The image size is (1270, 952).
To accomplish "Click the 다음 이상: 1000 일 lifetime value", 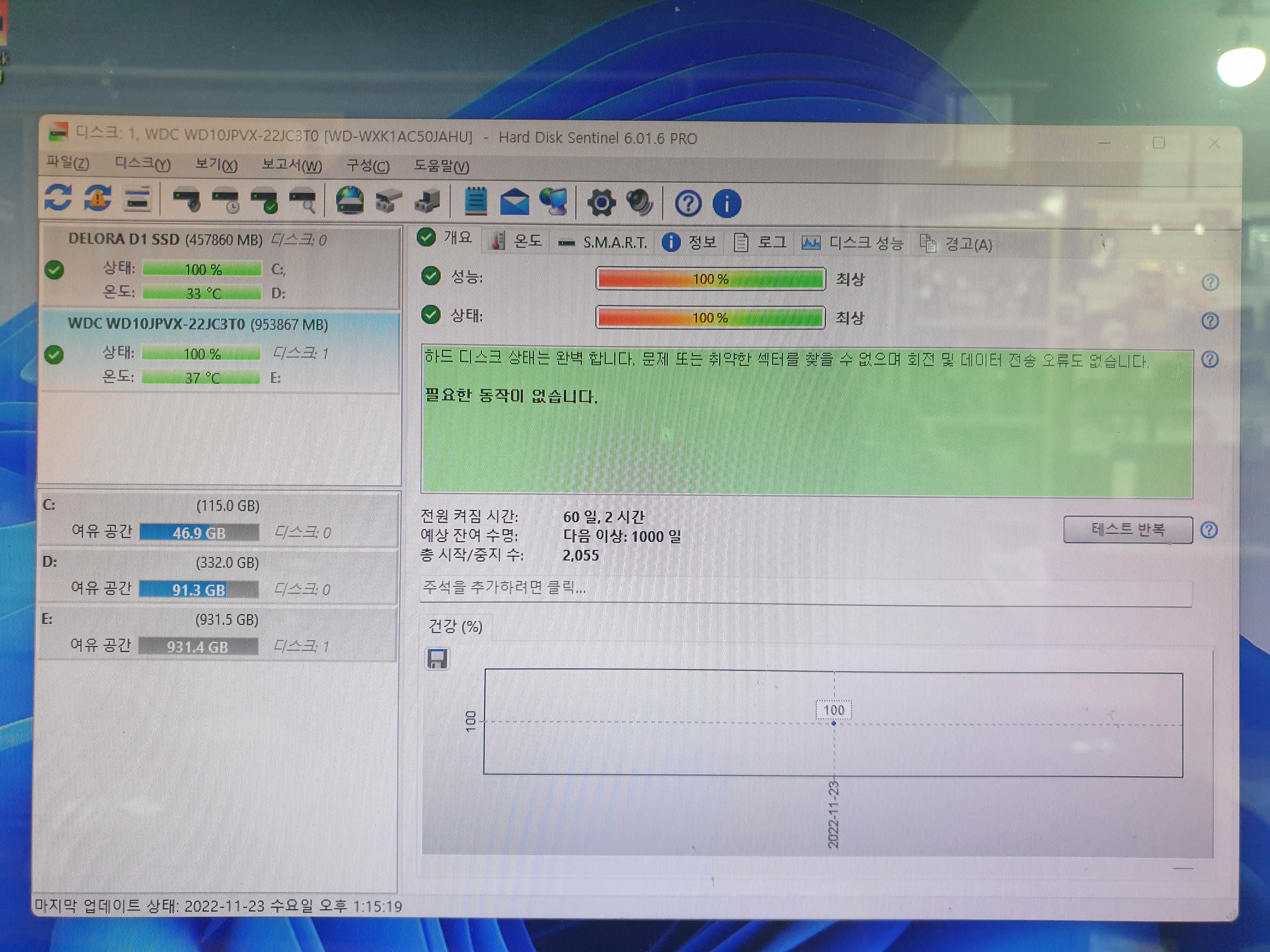I will 622,536.
